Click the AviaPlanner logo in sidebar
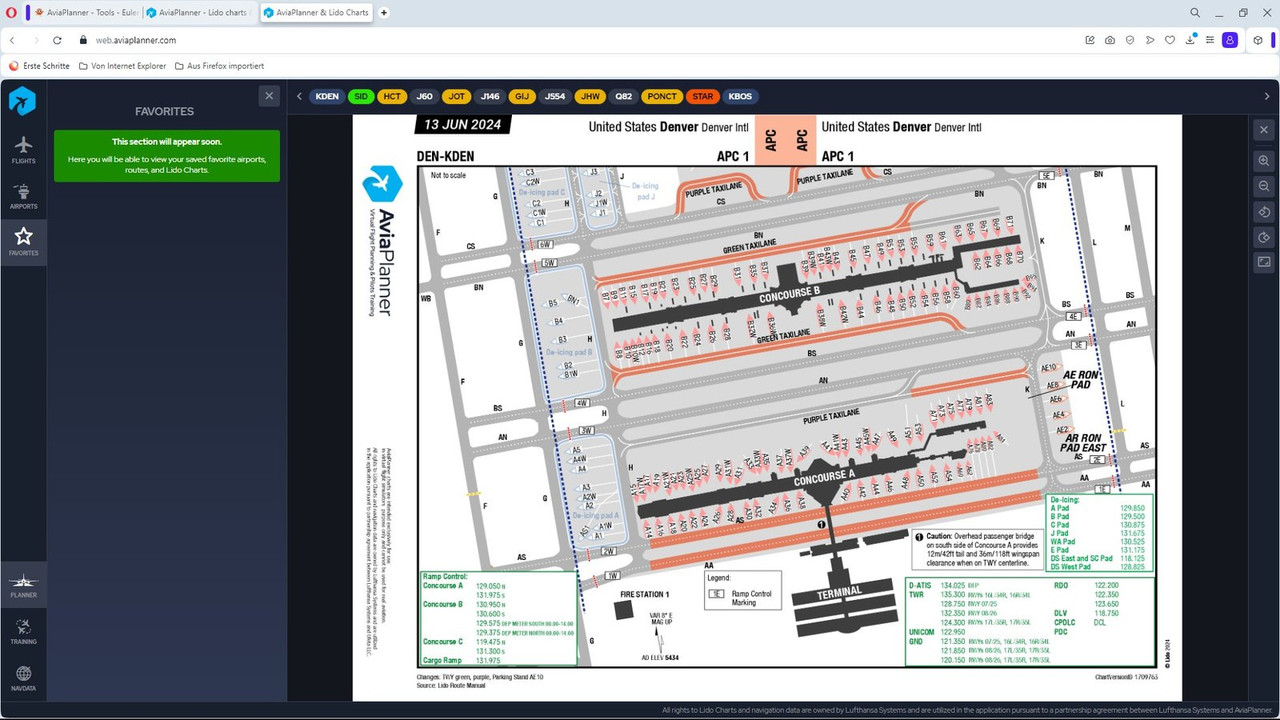The height and width of the screenshot is (720, 1280). point(22,101)
